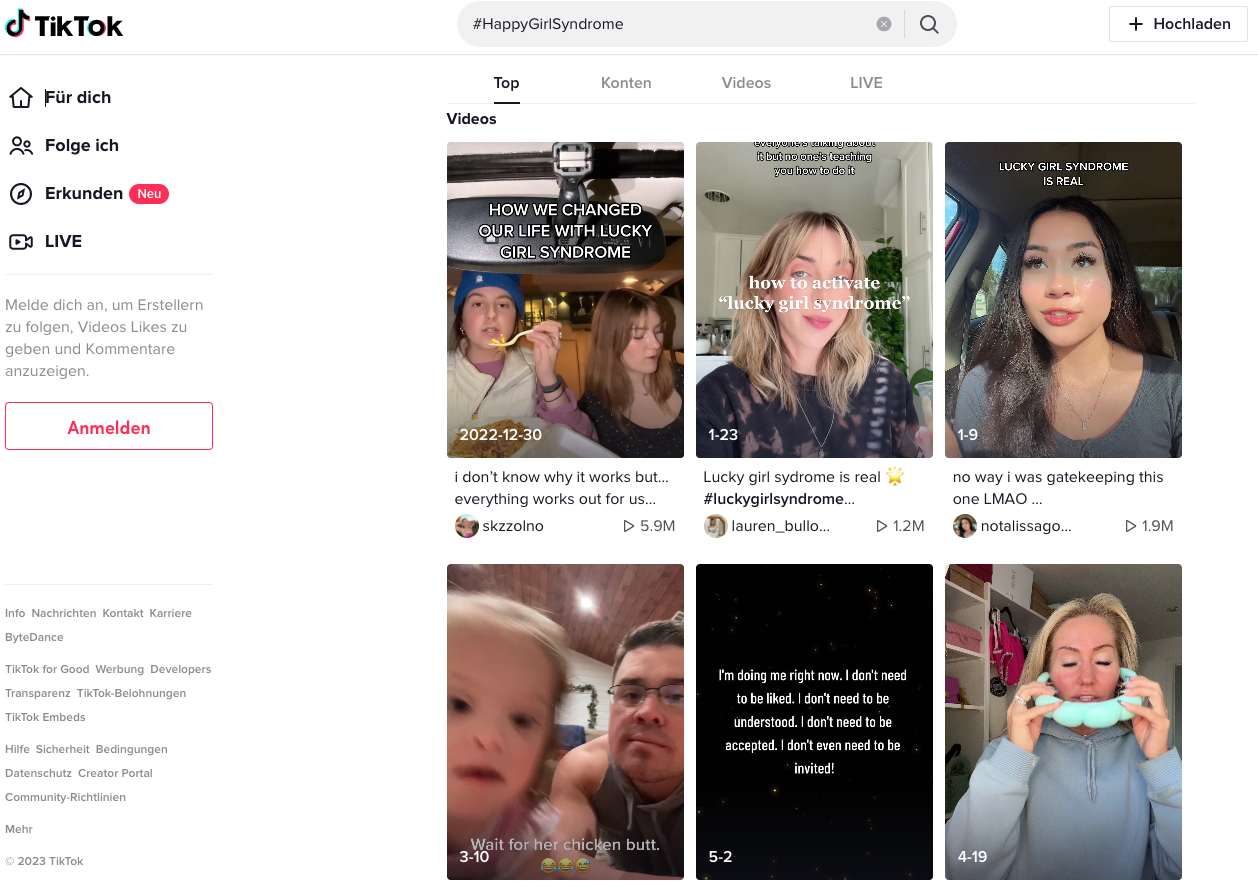Click the Hochladen upload button
The height and width of the screenshot is (890, 1258).
tap(1178, 24)
